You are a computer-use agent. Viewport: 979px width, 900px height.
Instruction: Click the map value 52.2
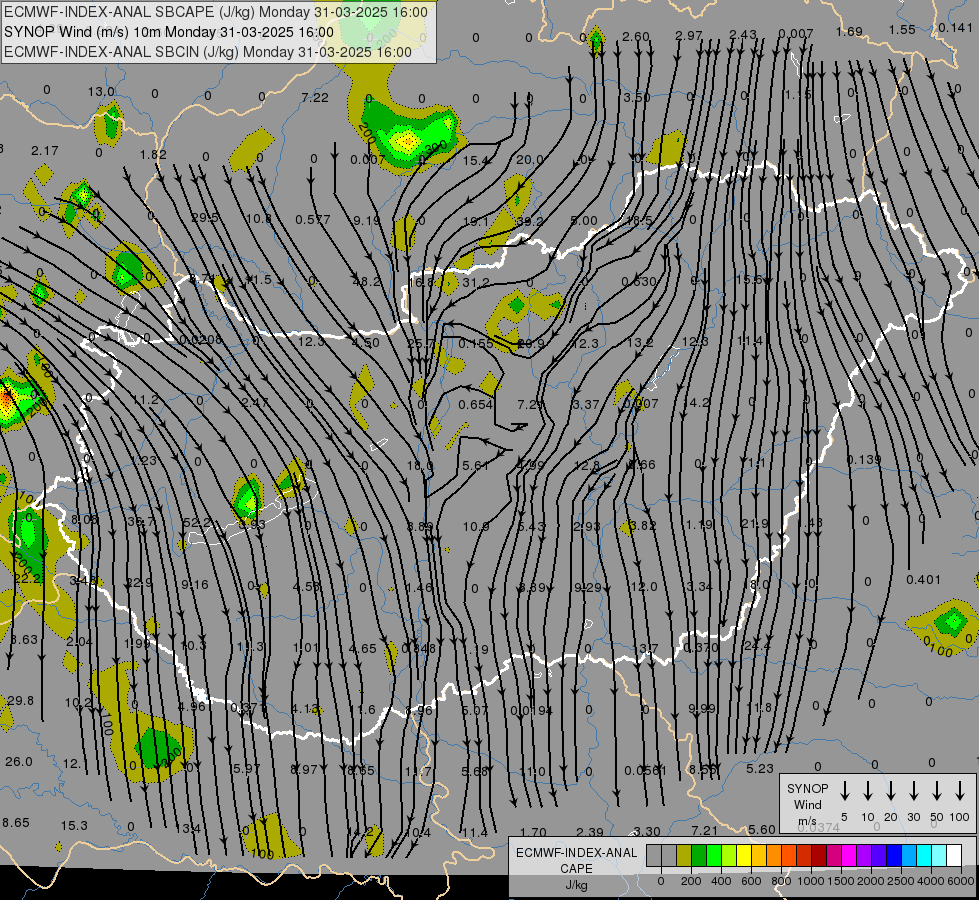tap(197, 522)
